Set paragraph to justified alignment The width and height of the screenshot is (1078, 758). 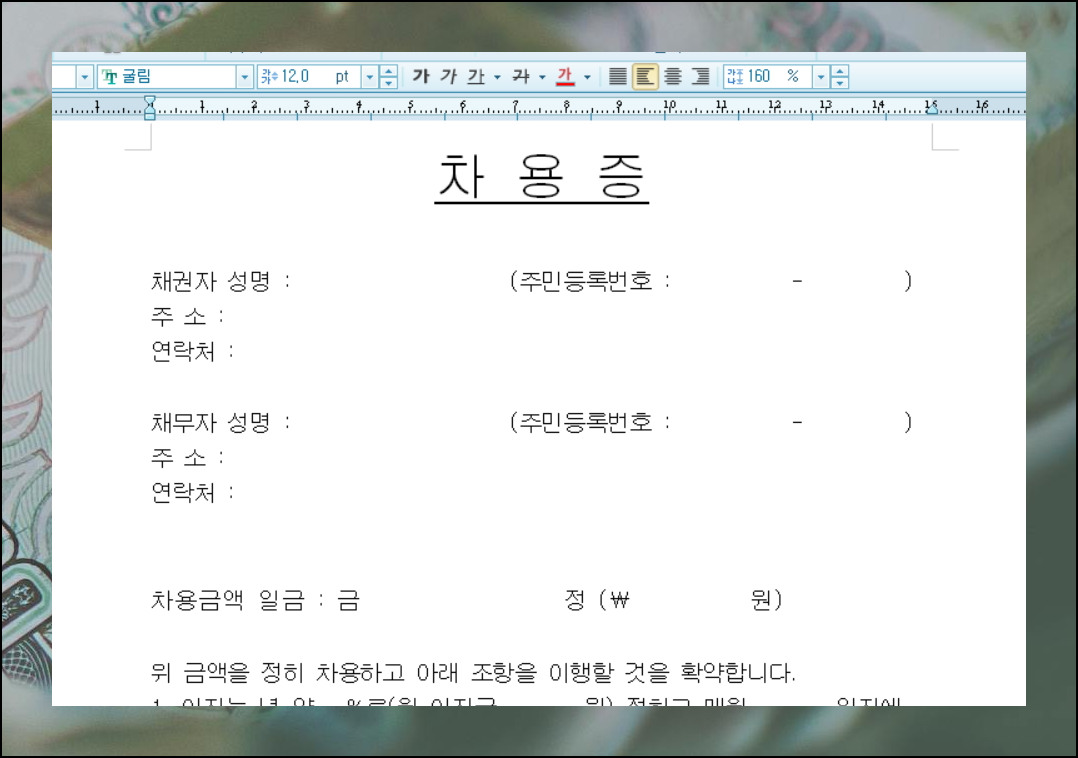[617, 76]
